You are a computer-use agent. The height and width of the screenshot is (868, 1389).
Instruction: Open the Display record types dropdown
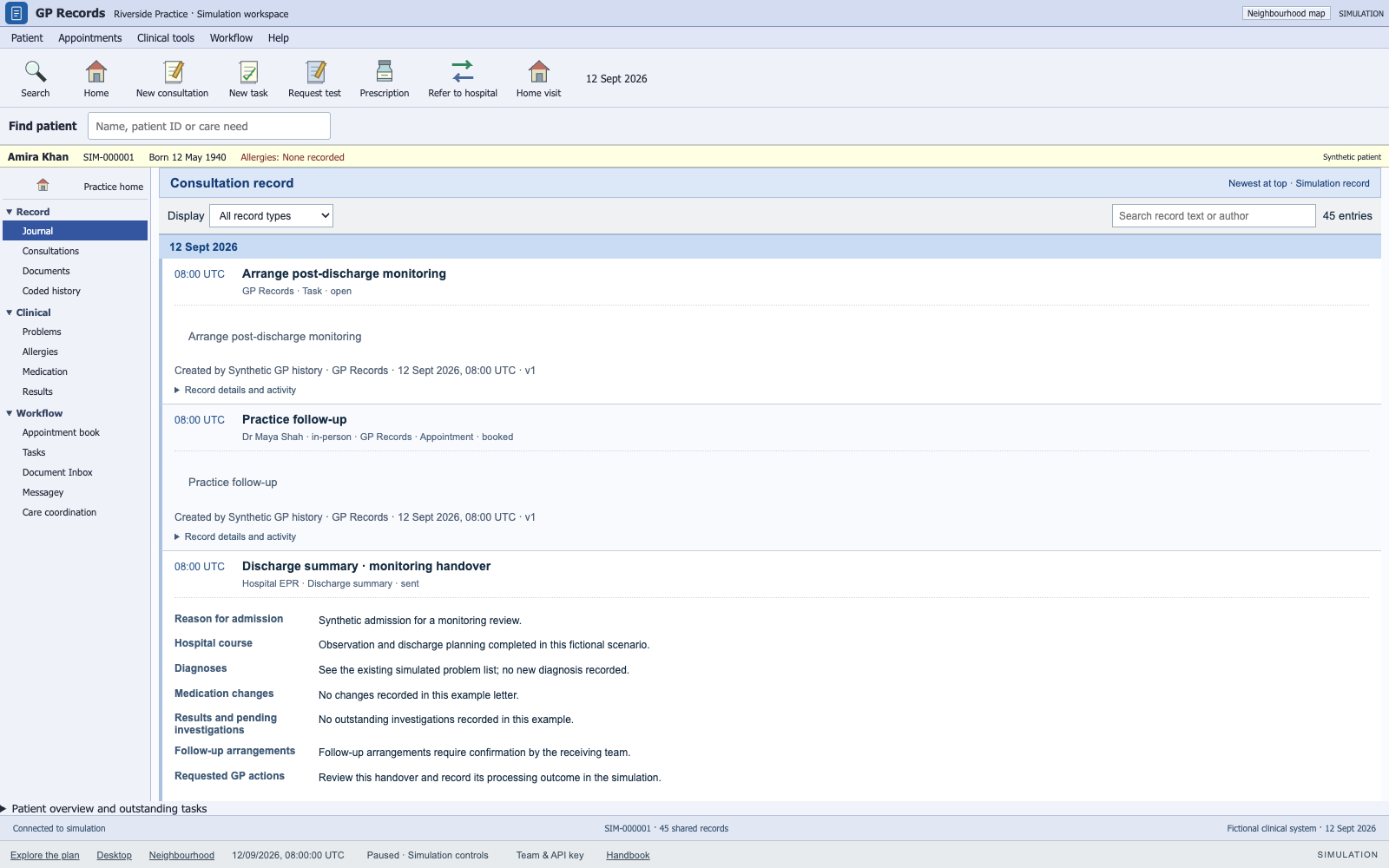click(271, 216)
